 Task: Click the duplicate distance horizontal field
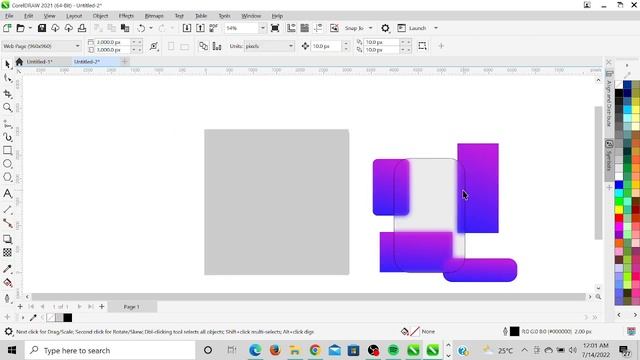(x=382, y=42)
